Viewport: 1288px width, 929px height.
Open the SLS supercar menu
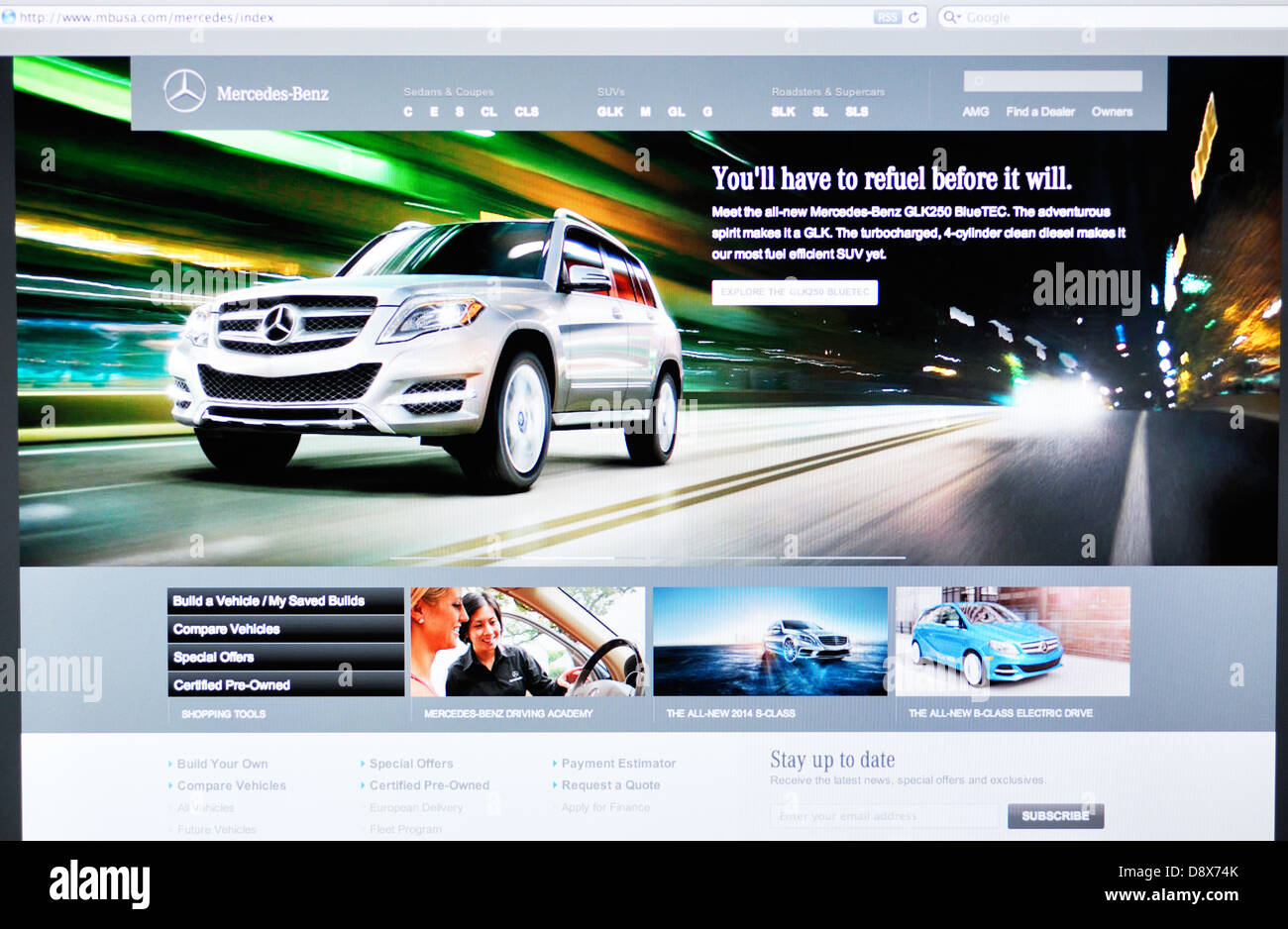click(857, 112)
